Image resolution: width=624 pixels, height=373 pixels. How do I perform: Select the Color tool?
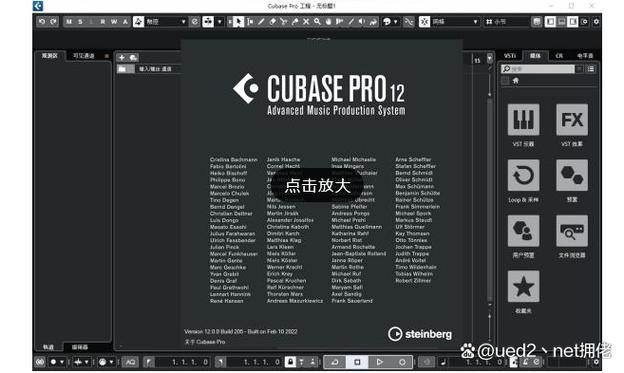click(373, 21)
